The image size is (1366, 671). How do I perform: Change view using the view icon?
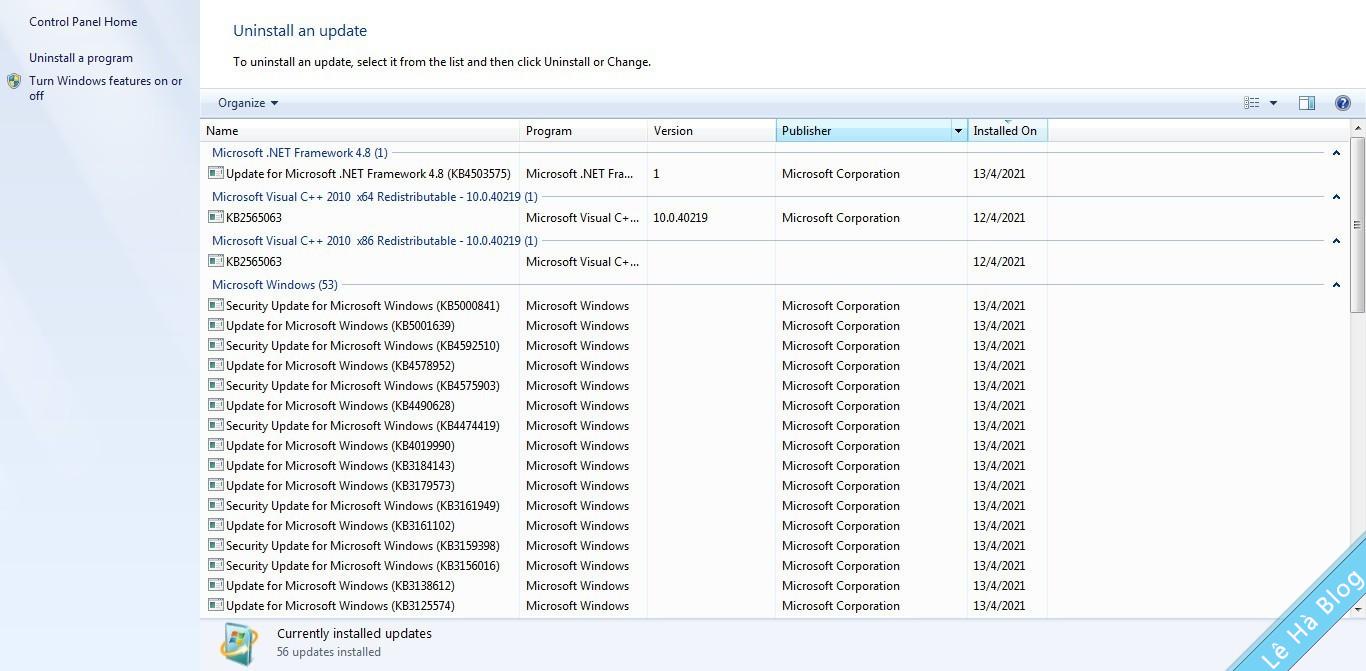click(1252, 103)
